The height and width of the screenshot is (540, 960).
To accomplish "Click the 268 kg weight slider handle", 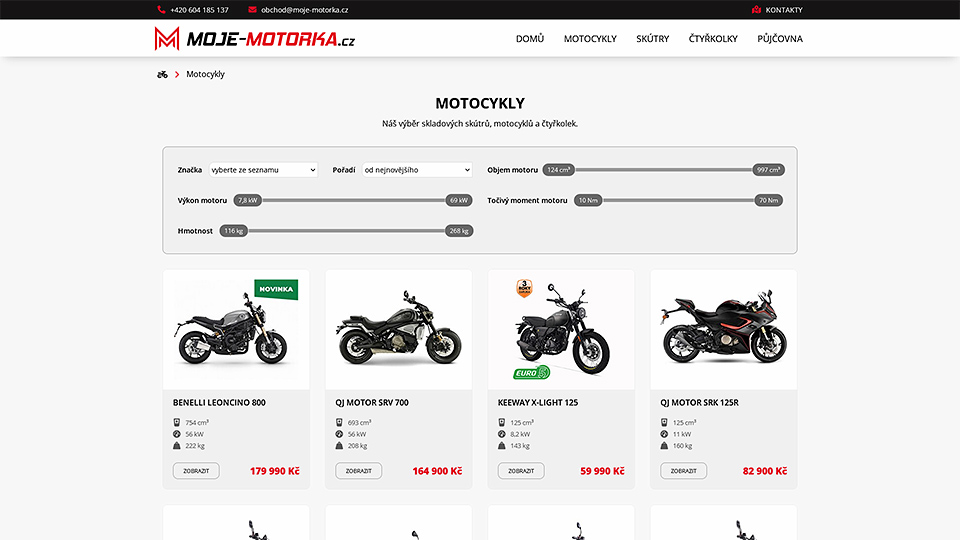I will coord(459,231).
